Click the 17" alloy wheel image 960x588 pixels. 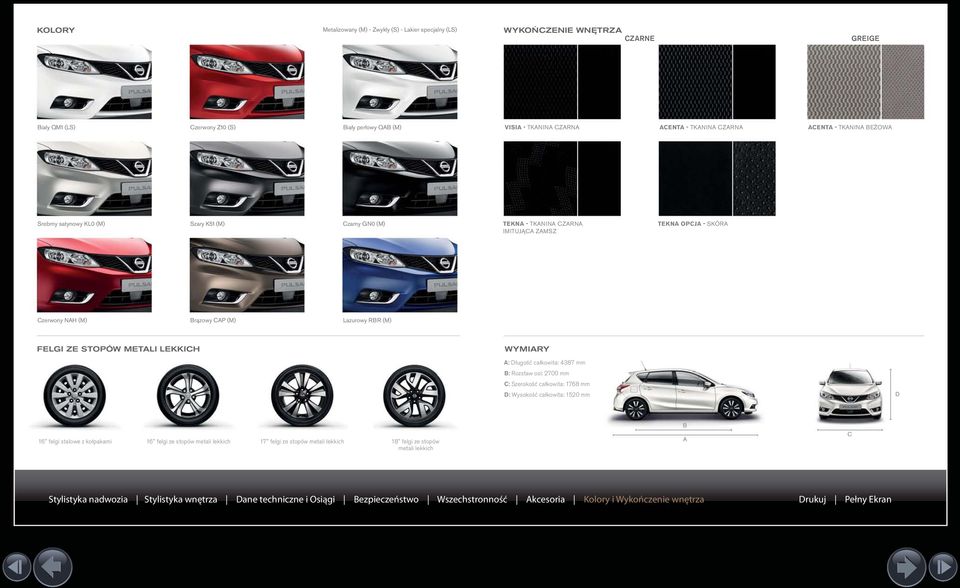[x=302, y=396]
